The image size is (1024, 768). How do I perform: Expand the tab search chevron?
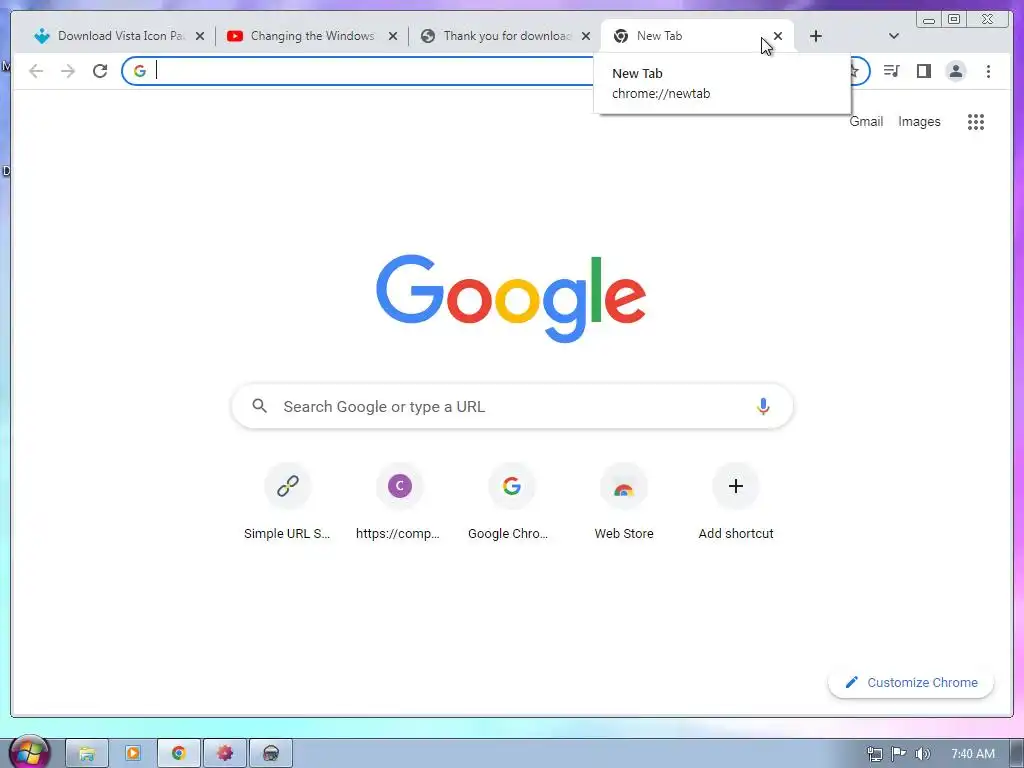[x=894, y=36]
